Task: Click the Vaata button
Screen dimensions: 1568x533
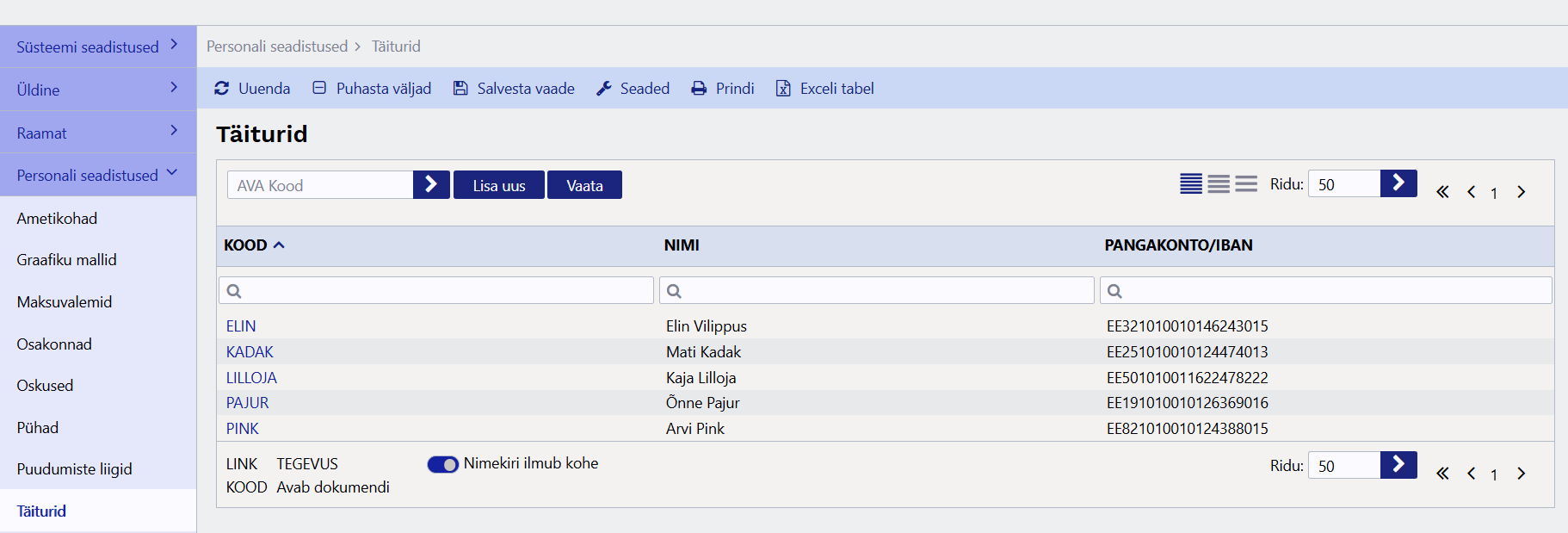Action: (x=584, y=185)
